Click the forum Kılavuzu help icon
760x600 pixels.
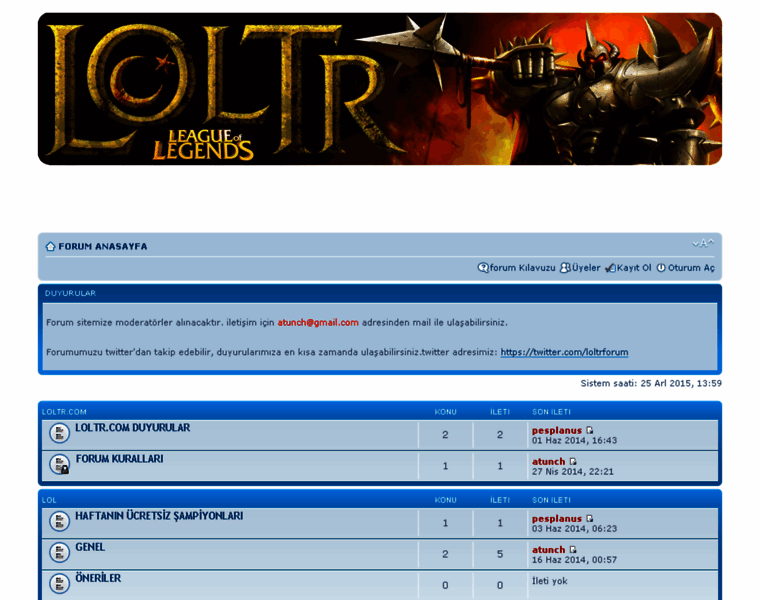coord(483,268)
